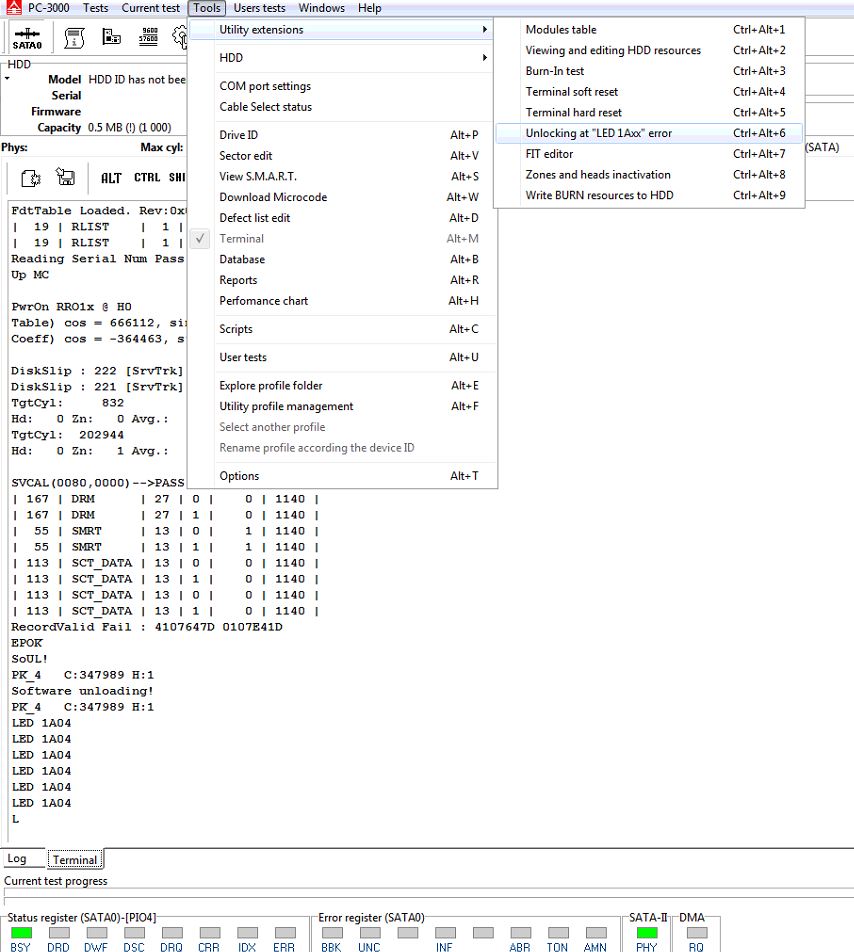The width and height of the screenshot is (854, 952).
Task: Open Modules table from submenu
Action: click(561, 30)
